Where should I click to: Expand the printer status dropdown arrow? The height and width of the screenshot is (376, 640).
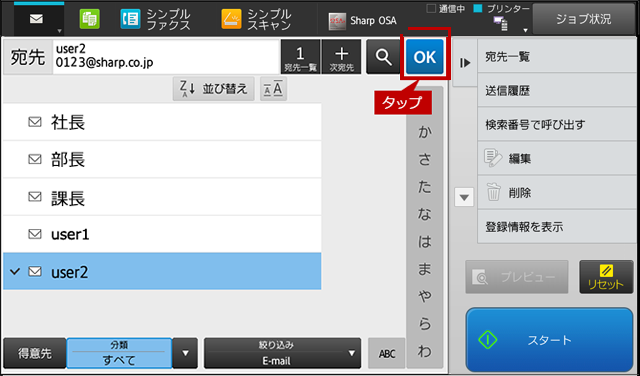click(525, 30)
